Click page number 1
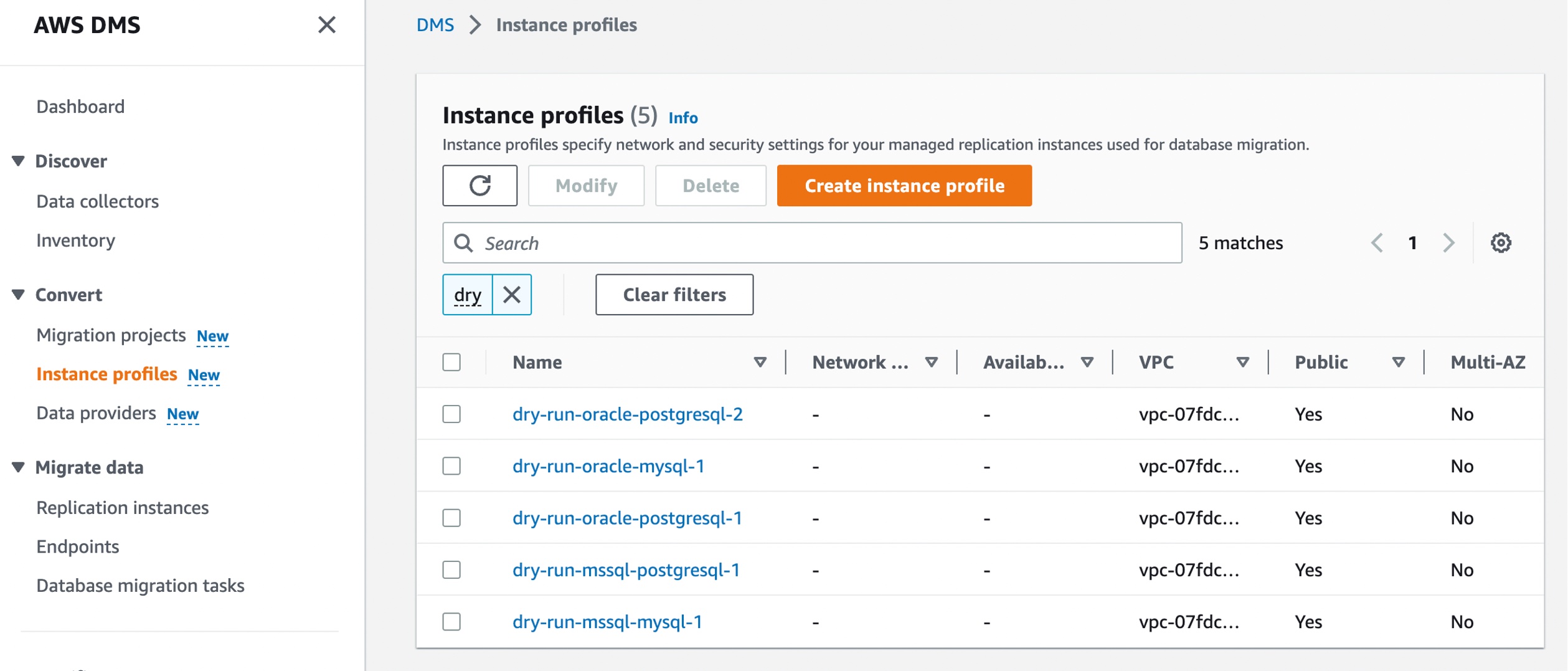The image size is (1568, 671). point(1413,243)
